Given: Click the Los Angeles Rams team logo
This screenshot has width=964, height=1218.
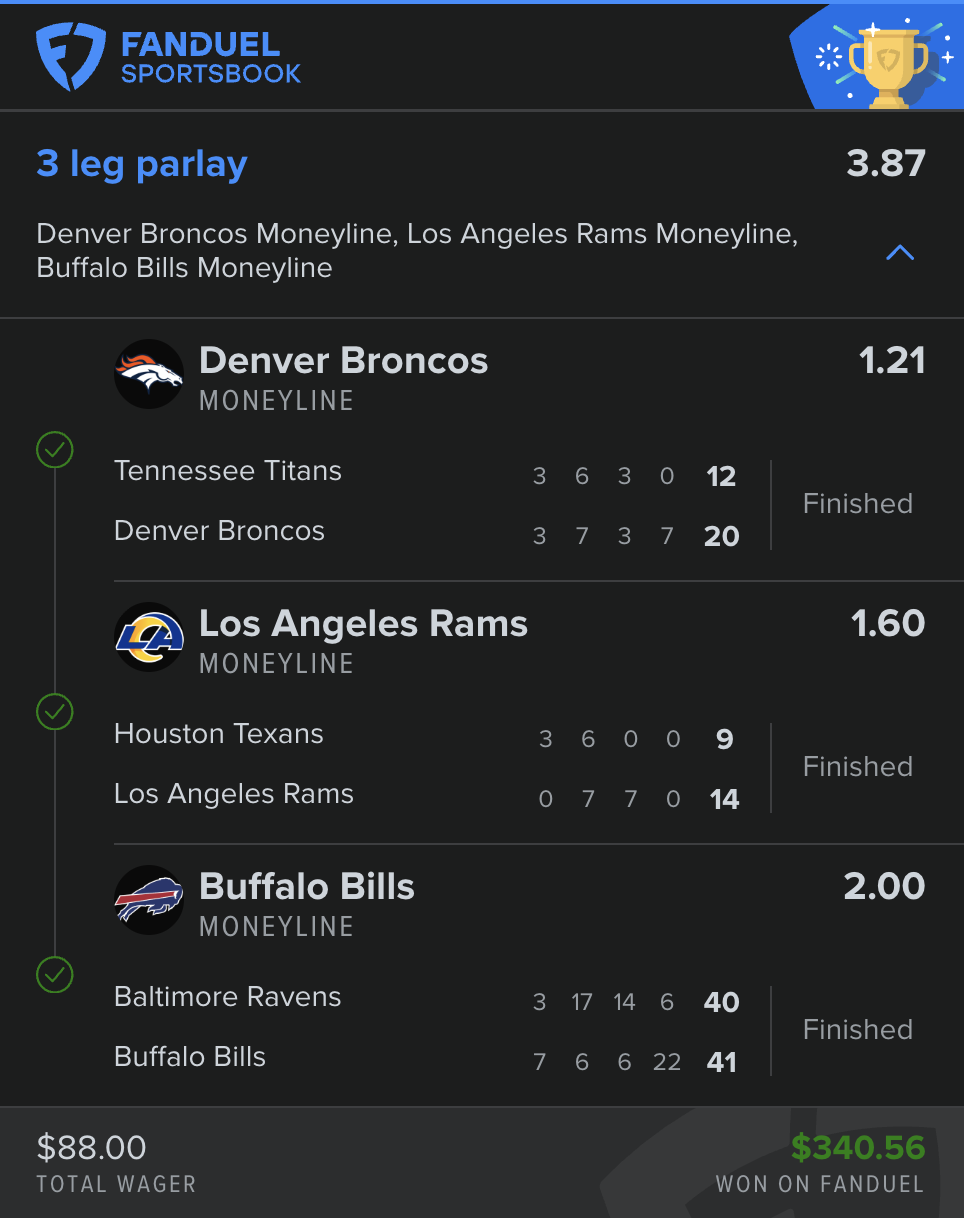Looking at the screenshot, I should (x=149, y=637).
